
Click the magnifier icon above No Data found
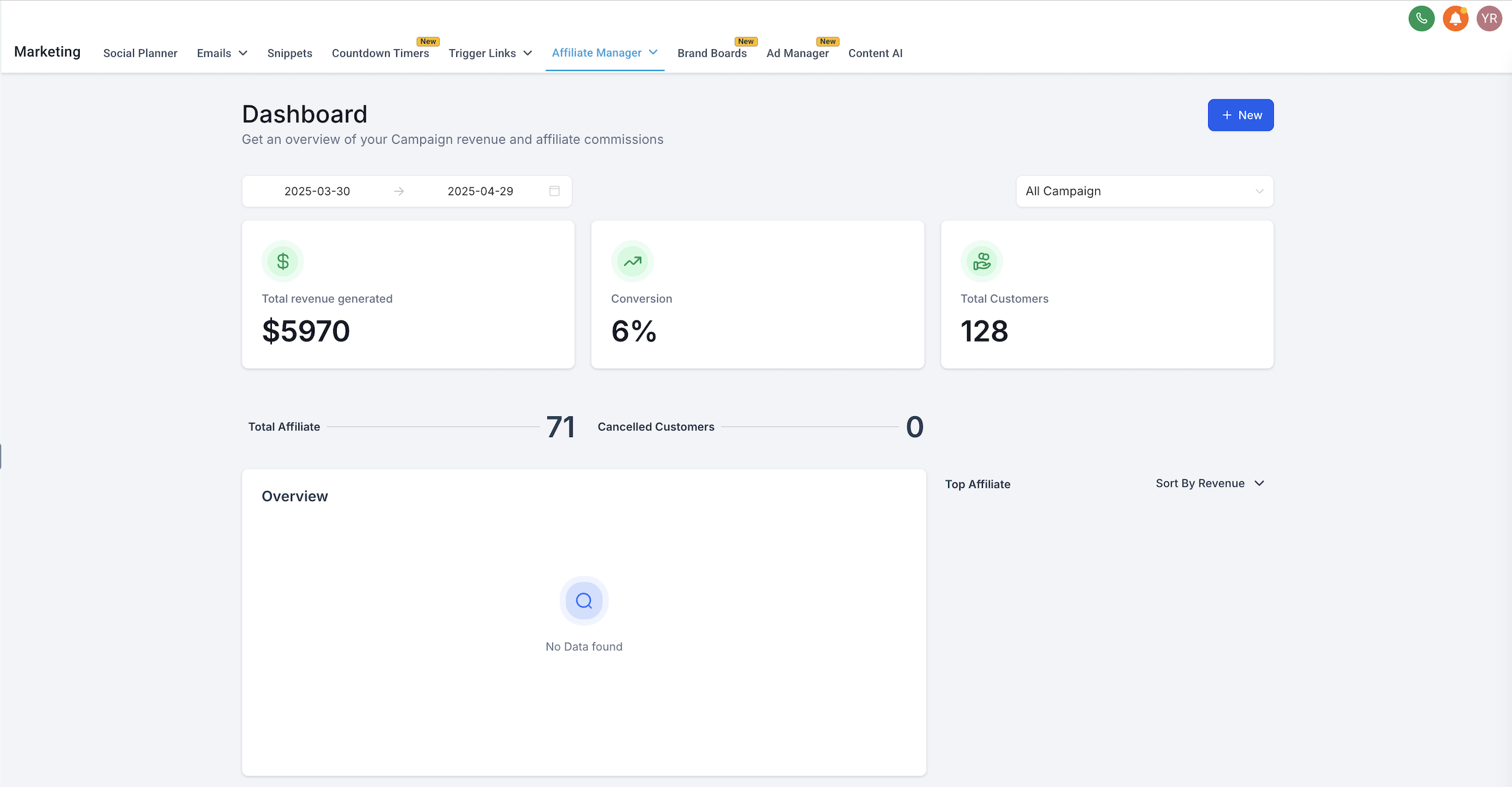[584, 600]
